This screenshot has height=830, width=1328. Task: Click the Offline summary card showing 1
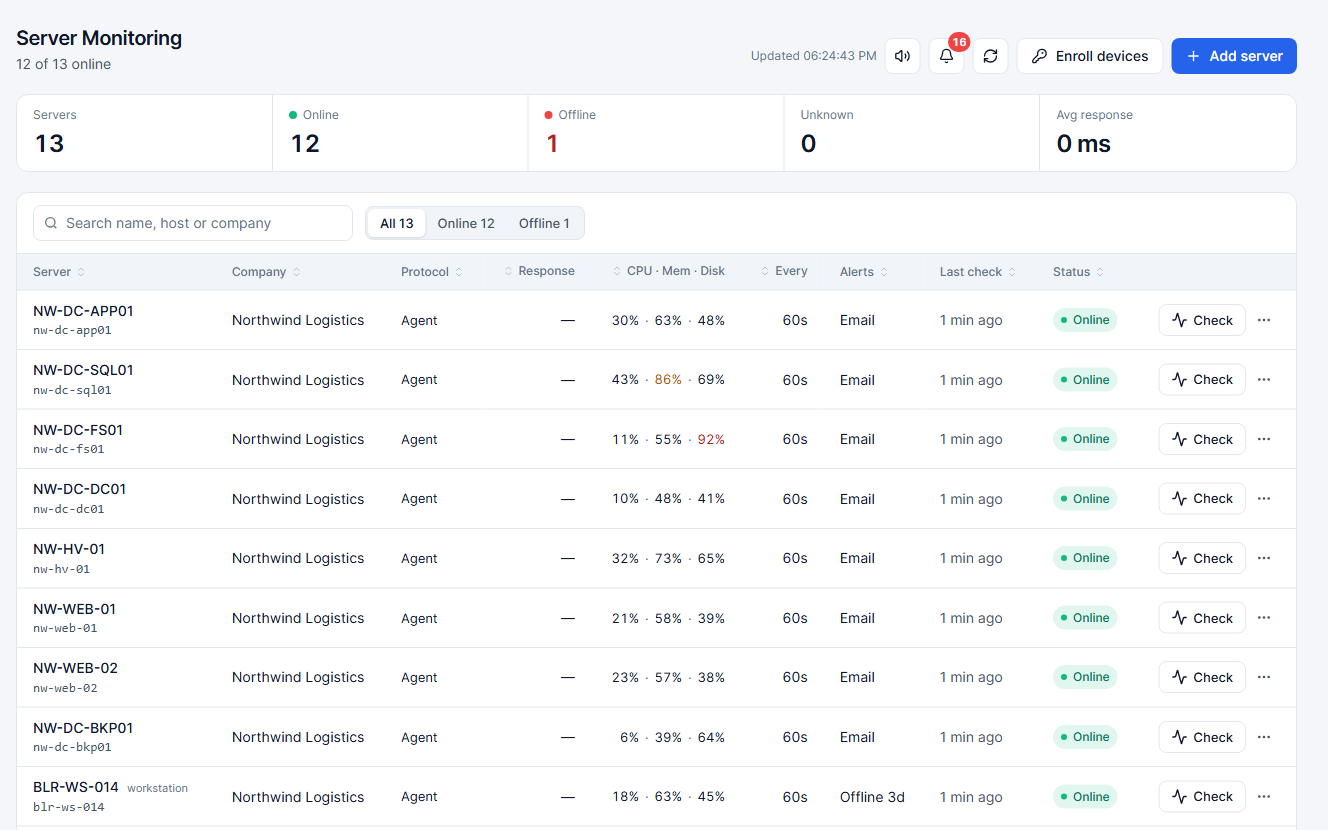656,133
